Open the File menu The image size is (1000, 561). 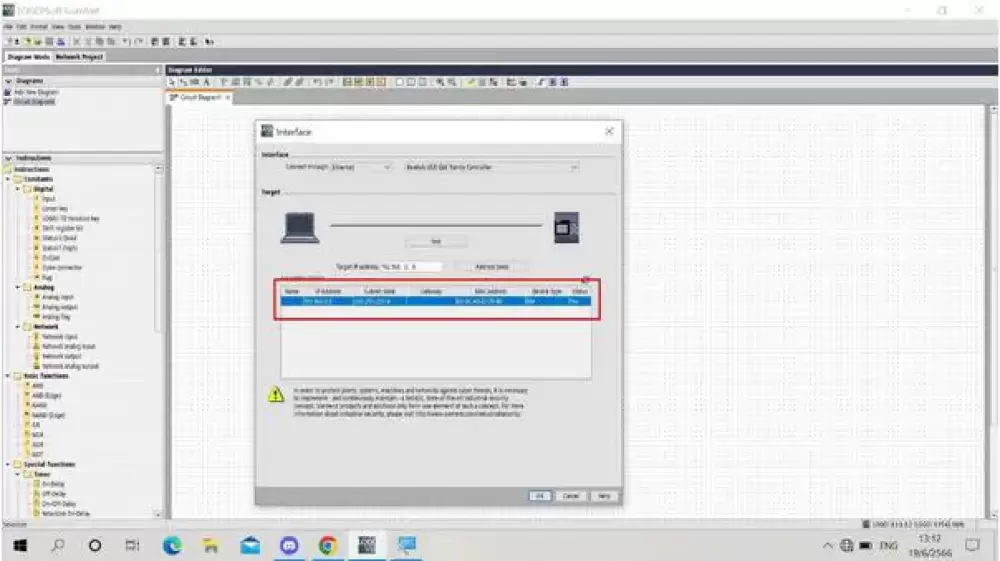[8, 27]
